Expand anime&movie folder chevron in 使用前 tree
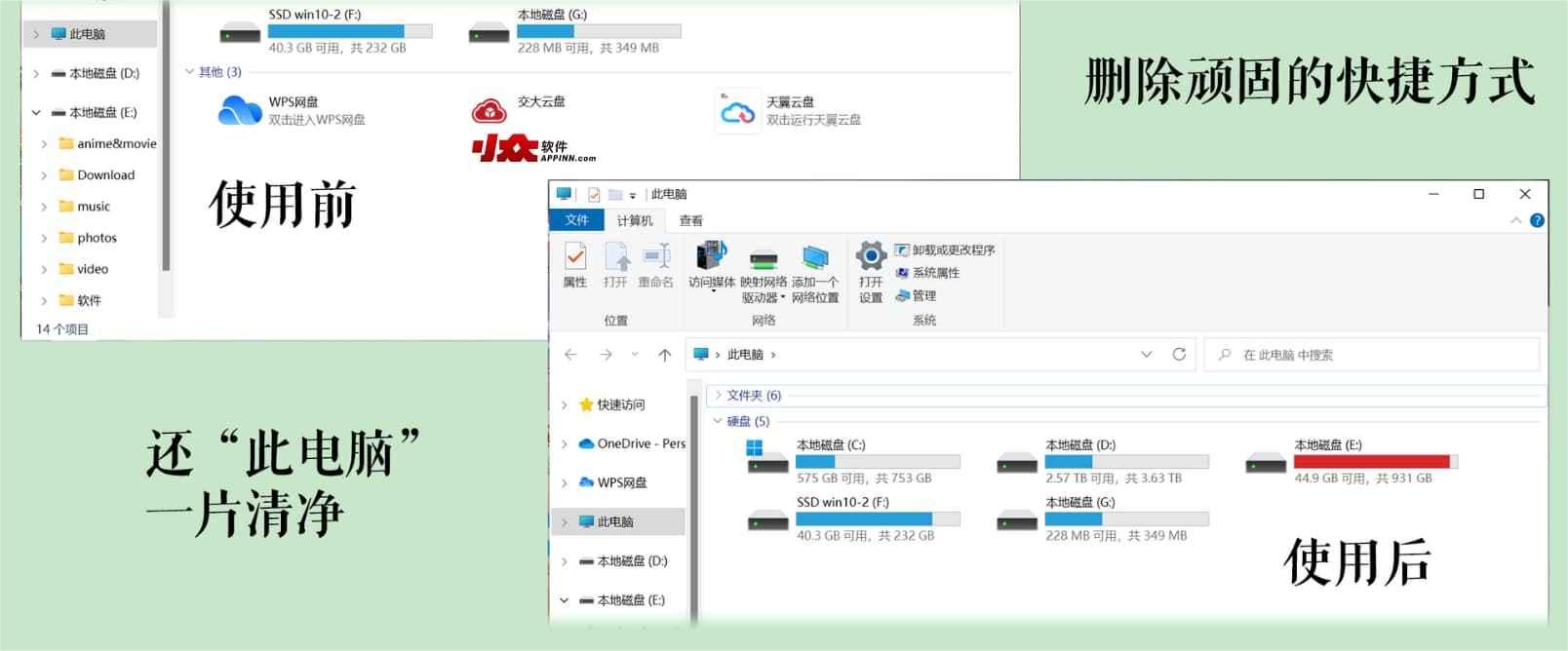 (x=44, y=144)
